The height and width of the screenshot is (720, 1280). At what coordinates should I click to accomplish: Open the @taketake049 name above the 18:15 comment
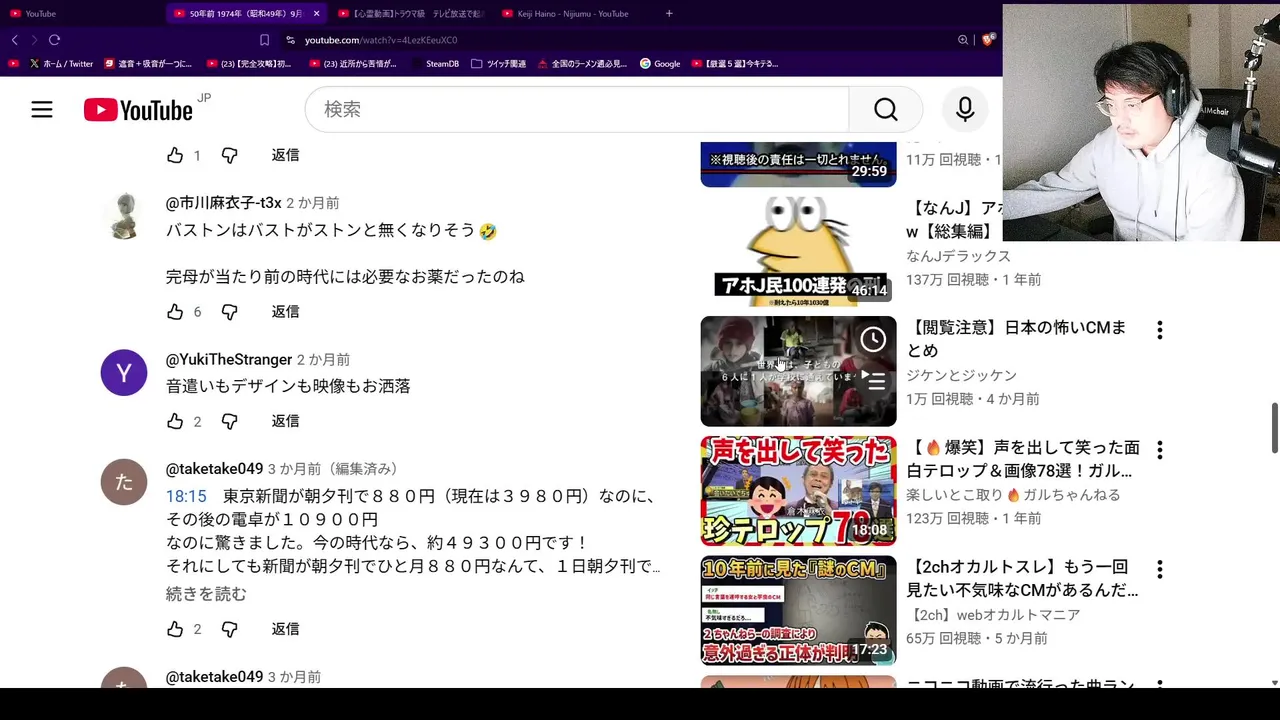pos(214,468)
